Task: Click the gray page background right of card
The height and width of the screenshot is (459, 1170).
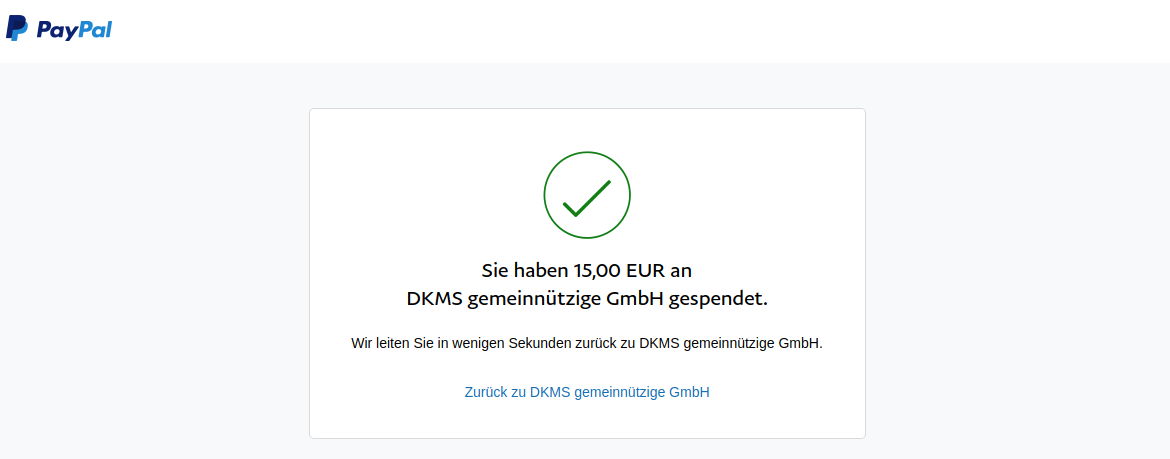Action: [x=1017, y=261]
